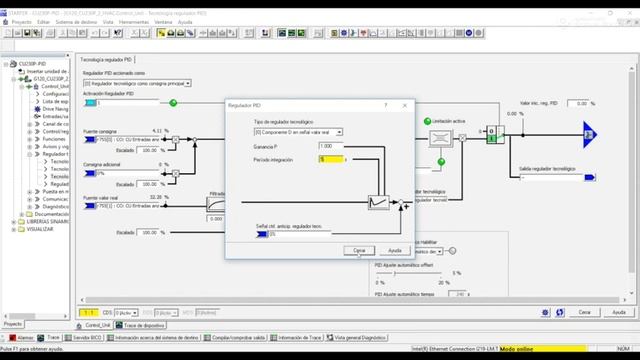Click the blue source arrow icon for Fuente consigna
The image size is (640, 360).
[x=89, y=140]
